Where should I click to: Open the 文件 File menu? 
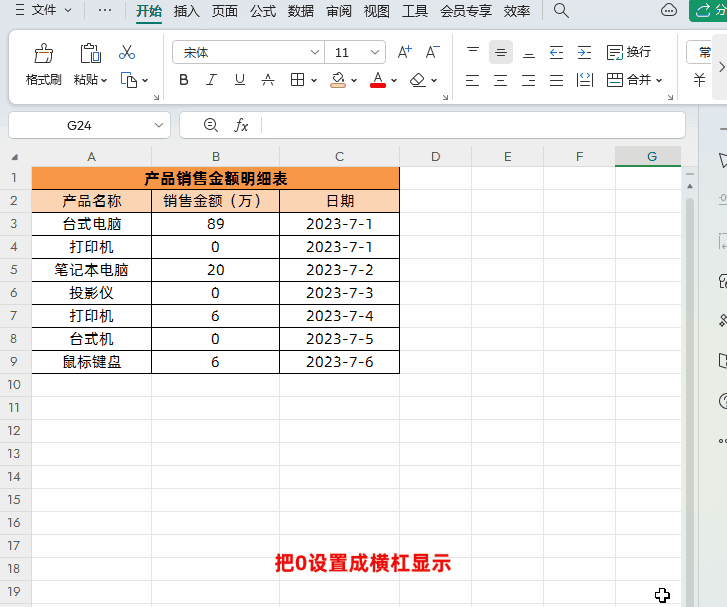(x=44, y=10)
